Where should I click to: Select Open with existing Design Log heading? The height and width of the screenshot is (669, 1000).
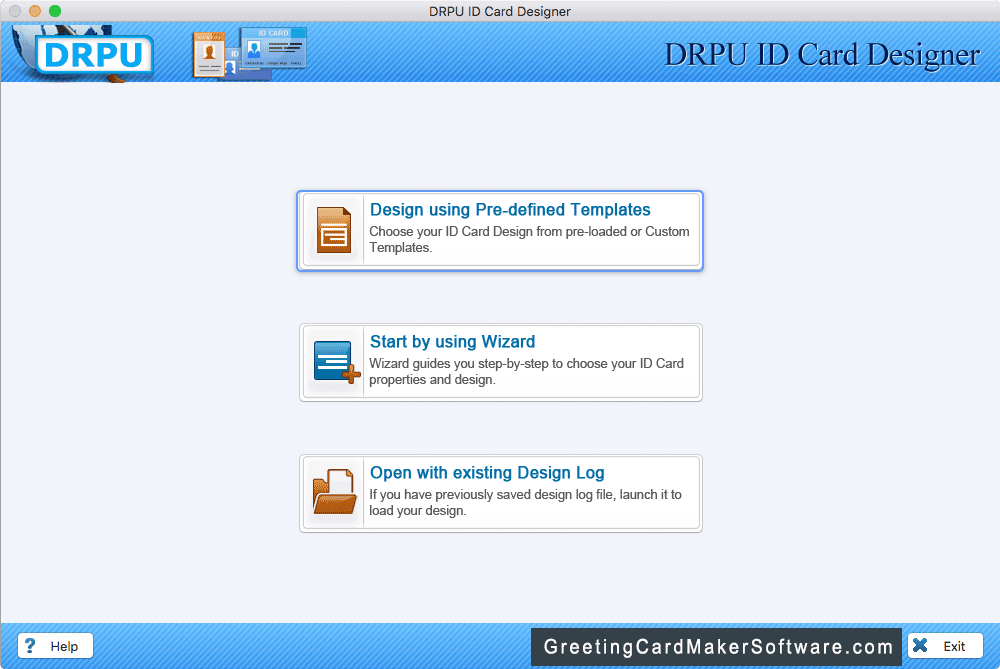click(487, 473)
